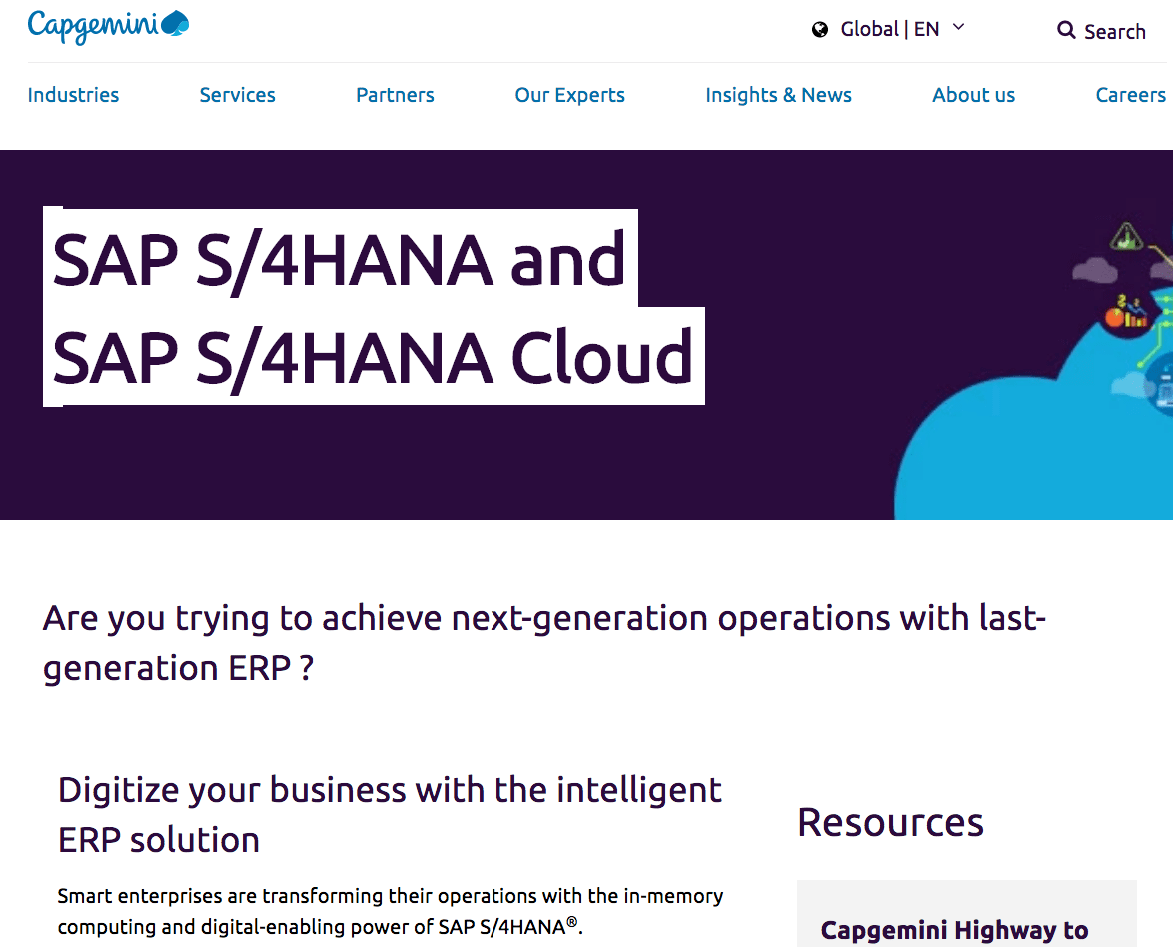Open the Insights & News menu
The width and height of the screenshot is (1173, 947).
(778, 95)
